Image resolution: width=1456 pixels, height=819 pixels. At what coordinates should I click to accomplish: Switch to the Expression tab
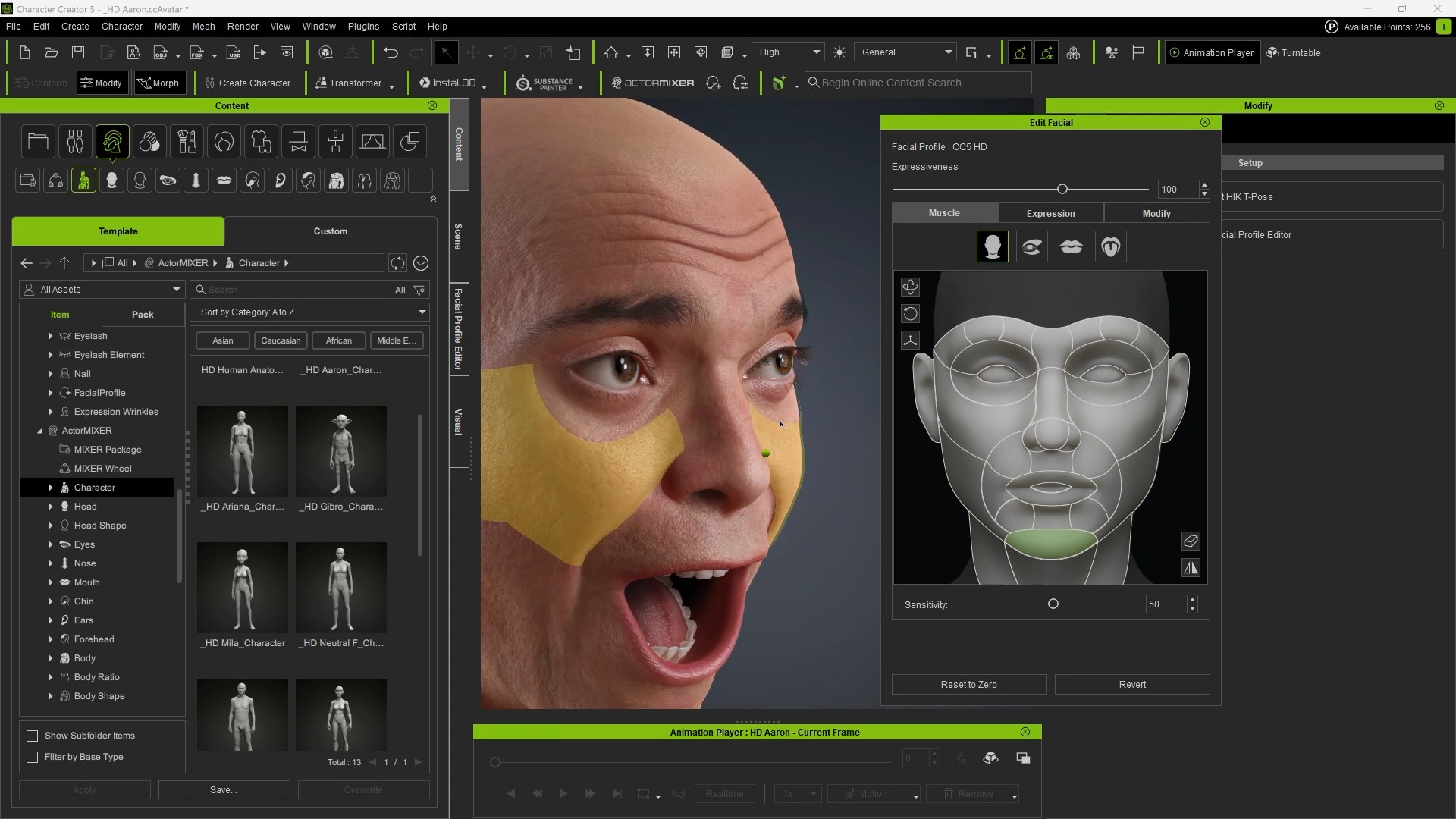[1050, 213]
